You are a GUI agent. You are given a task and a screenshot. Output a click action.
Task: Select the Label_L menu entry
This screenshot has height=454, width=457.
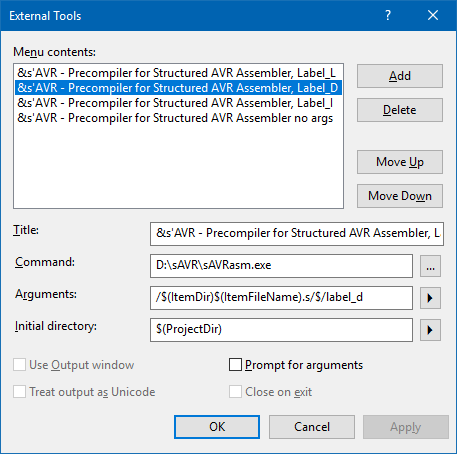pos(178,73)
